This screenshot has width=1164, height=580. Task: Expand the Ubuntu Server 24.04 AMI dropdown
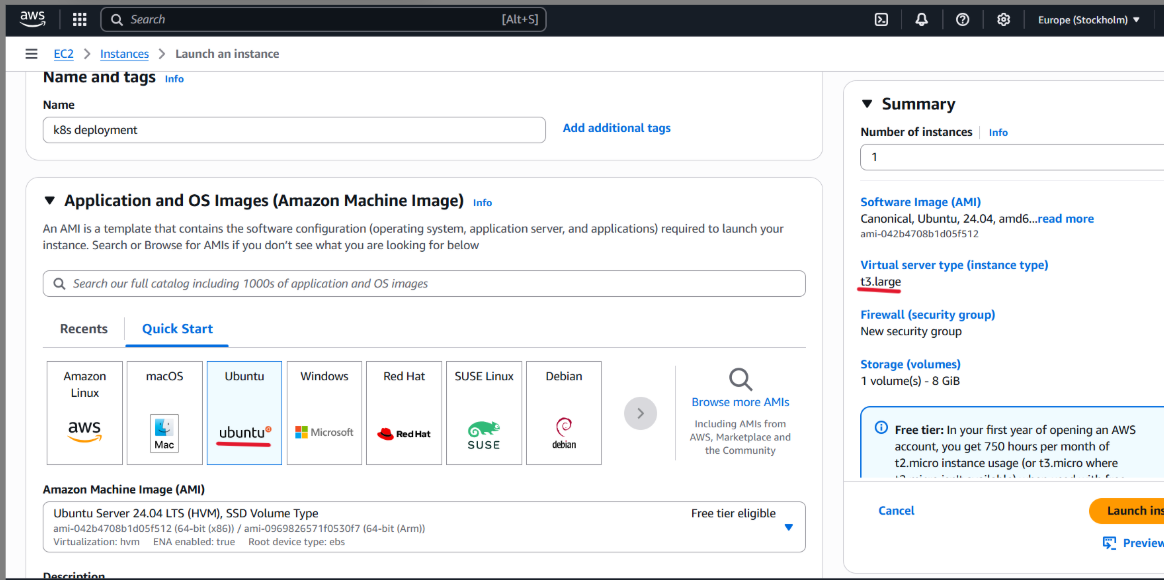(788, 527)
